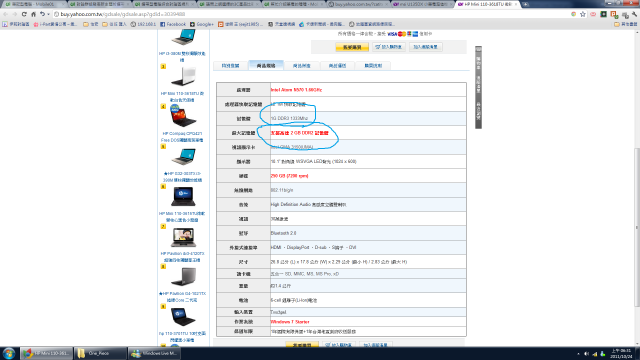This screenshot has height=360, width=640.
Task: Open the Chrome wrench settings menu
Action: pyautogui.click(x=634, y=14)
